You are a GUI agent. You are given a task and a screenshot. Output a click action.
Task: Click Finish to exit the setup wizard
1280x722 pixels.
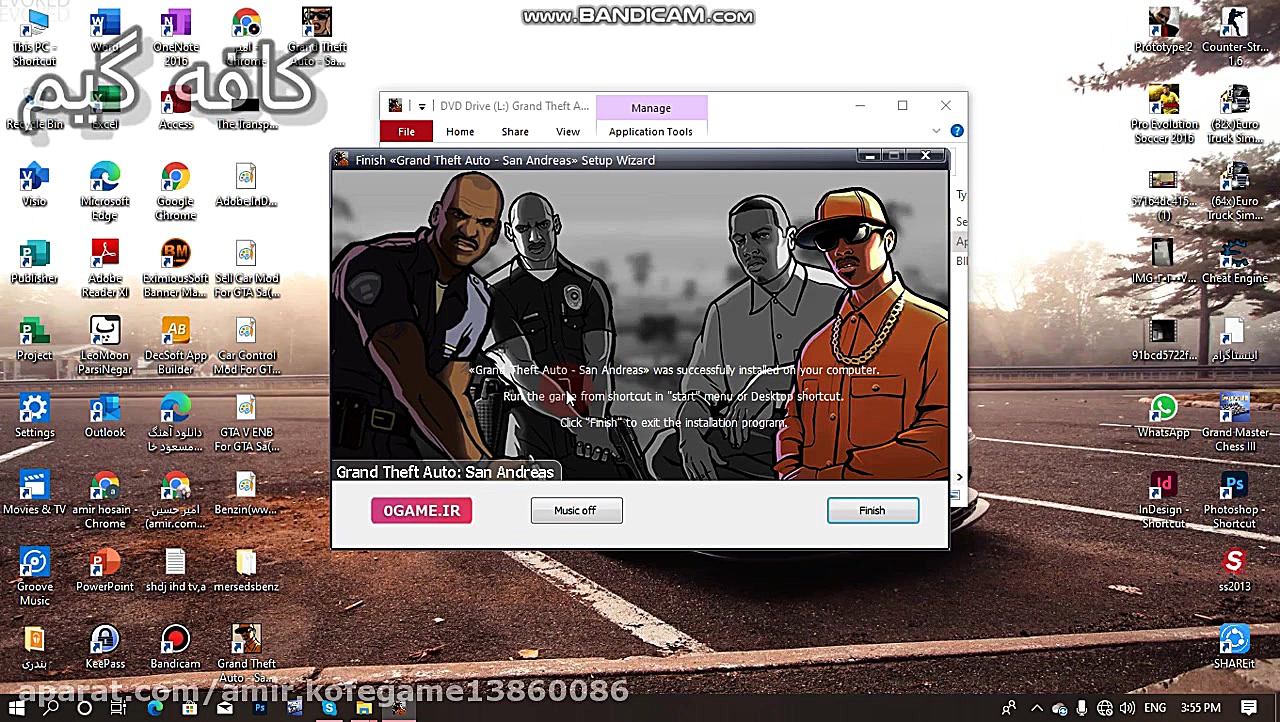click(x=872, y=511)
